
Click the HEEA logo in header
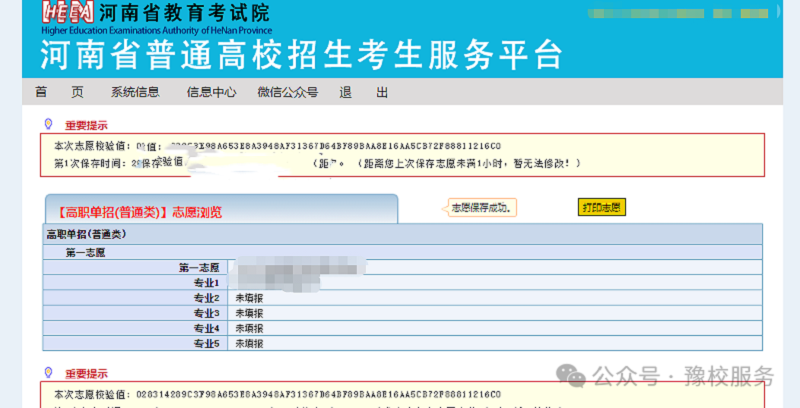pos(68,13)
